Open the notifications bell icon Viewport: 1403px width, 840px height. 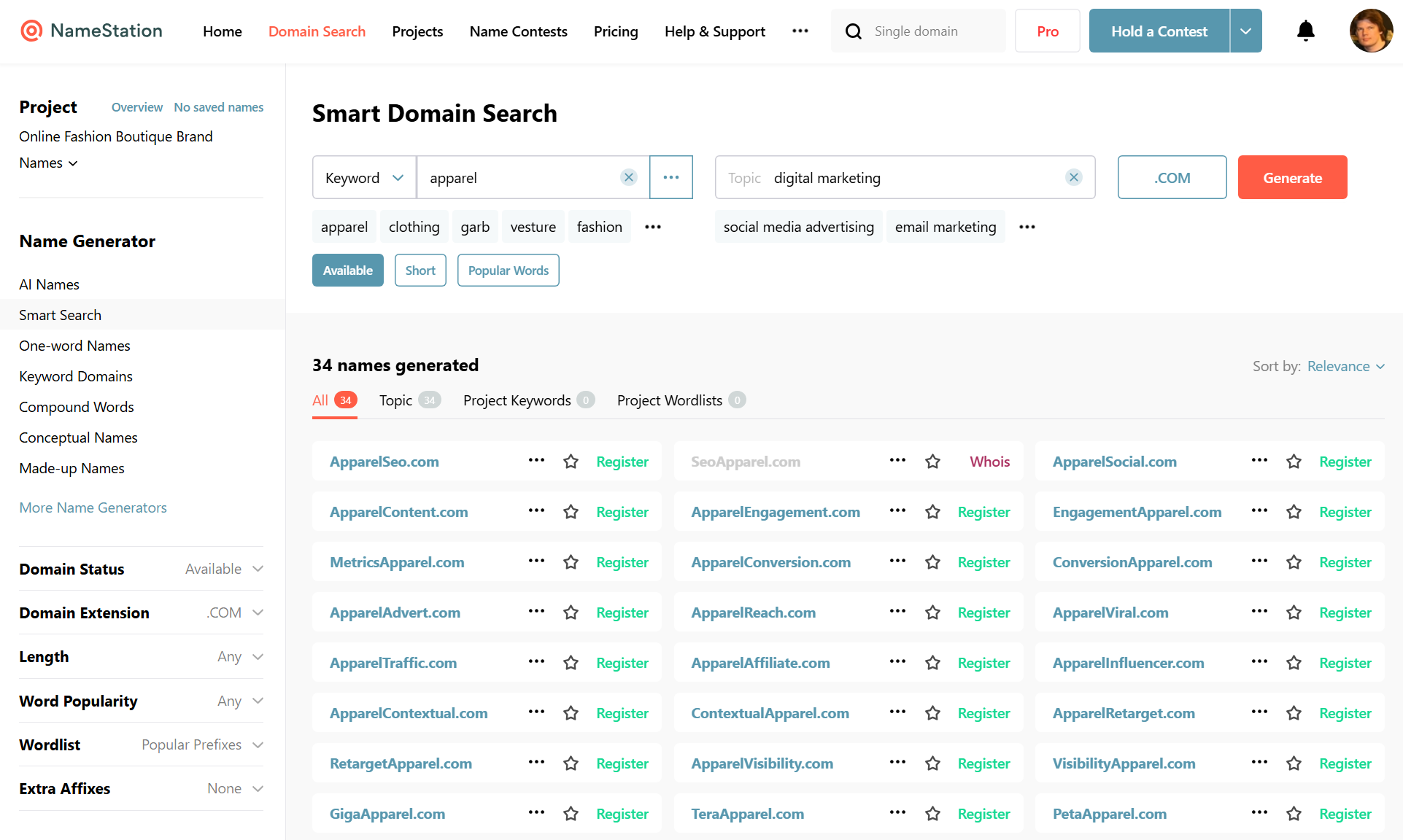point(1305,31)
